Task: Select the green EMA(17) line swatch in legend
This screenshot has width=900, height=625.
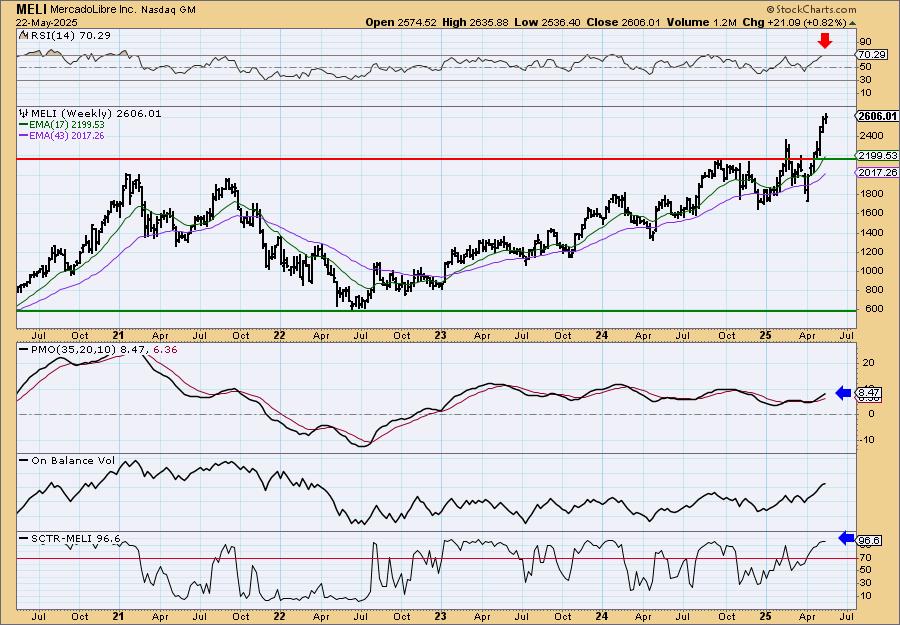Action: (x=24, y=125)
